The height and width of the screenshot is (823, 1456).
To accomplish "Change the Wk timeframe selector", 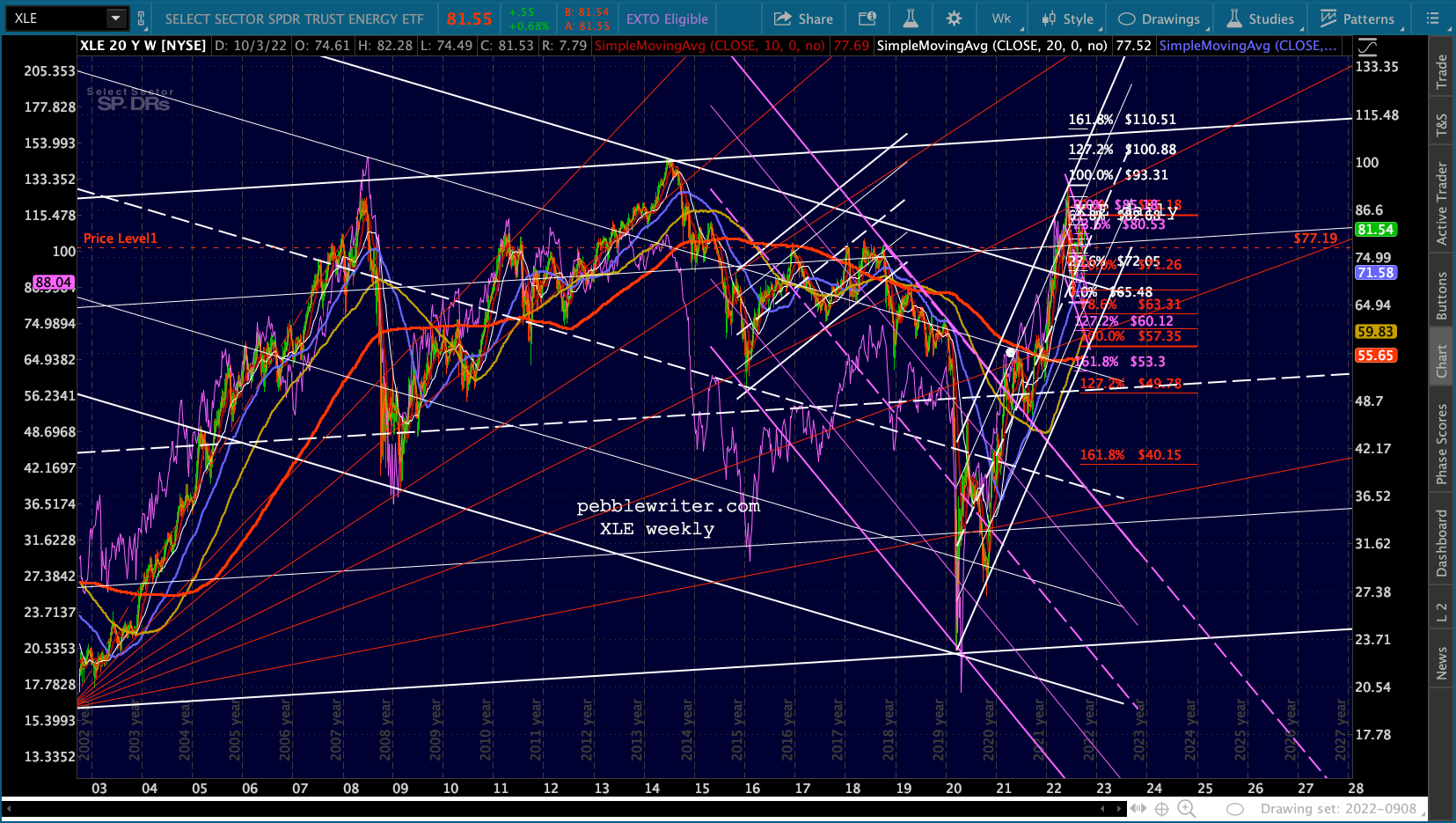I will pyautogui.click(x=1001, y=18).
